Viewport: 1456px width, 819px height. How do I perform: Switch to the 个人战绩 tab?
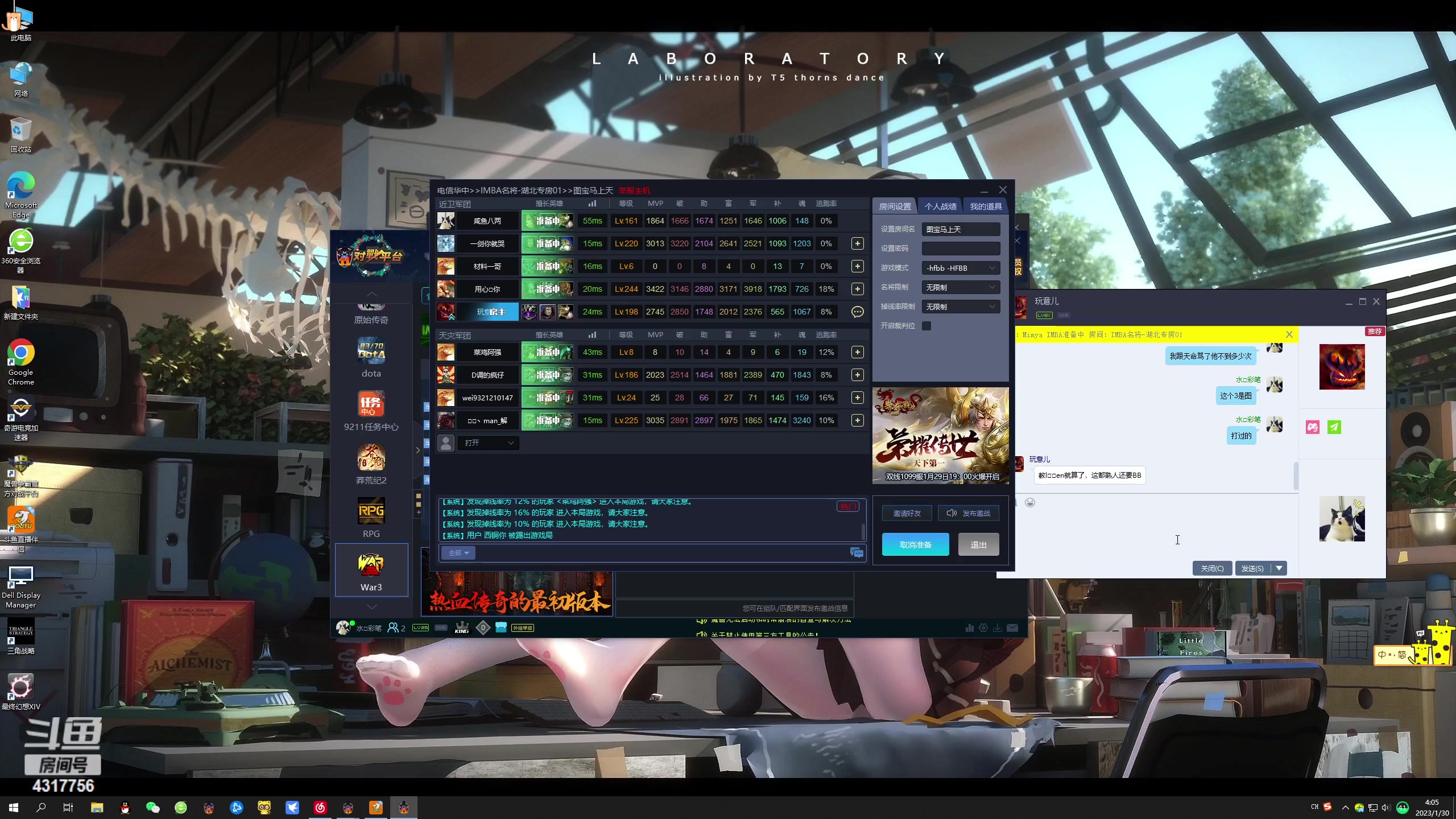pos(940,206)
